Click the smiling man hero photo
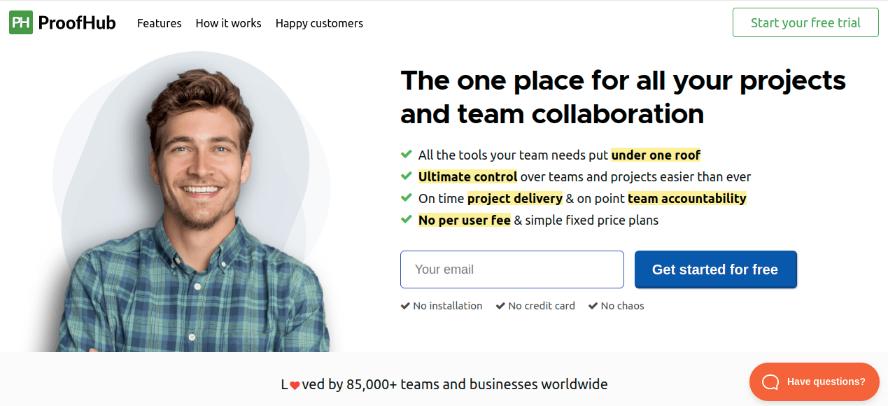 tap(193, 210)
